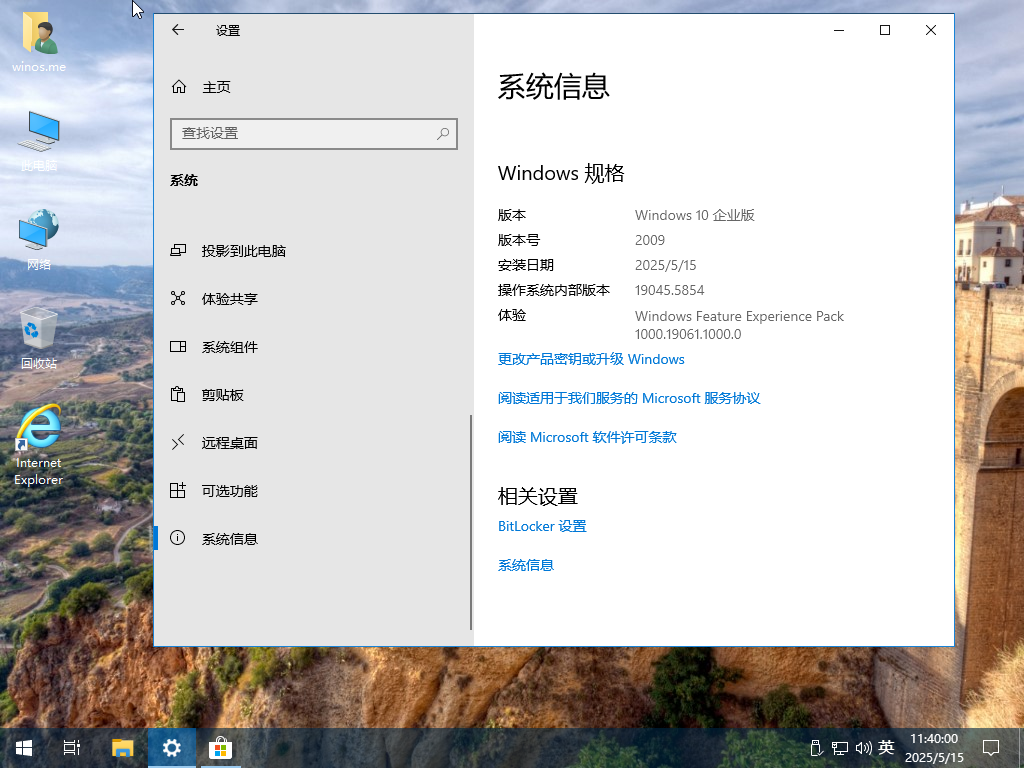Click the 系统信息 page heading
Image resolution: width=1024 pixels, height=768 pixels.
pyautogui.click(x=554, y=87)
